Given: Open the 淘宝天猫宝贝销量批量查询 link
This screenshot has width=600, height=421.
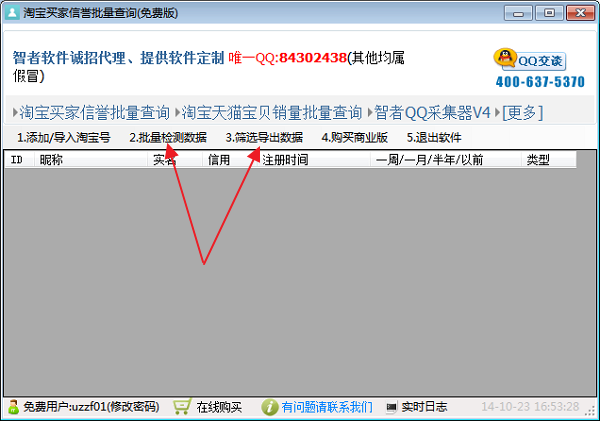Looking at the screenshot, I should [272, 113].
